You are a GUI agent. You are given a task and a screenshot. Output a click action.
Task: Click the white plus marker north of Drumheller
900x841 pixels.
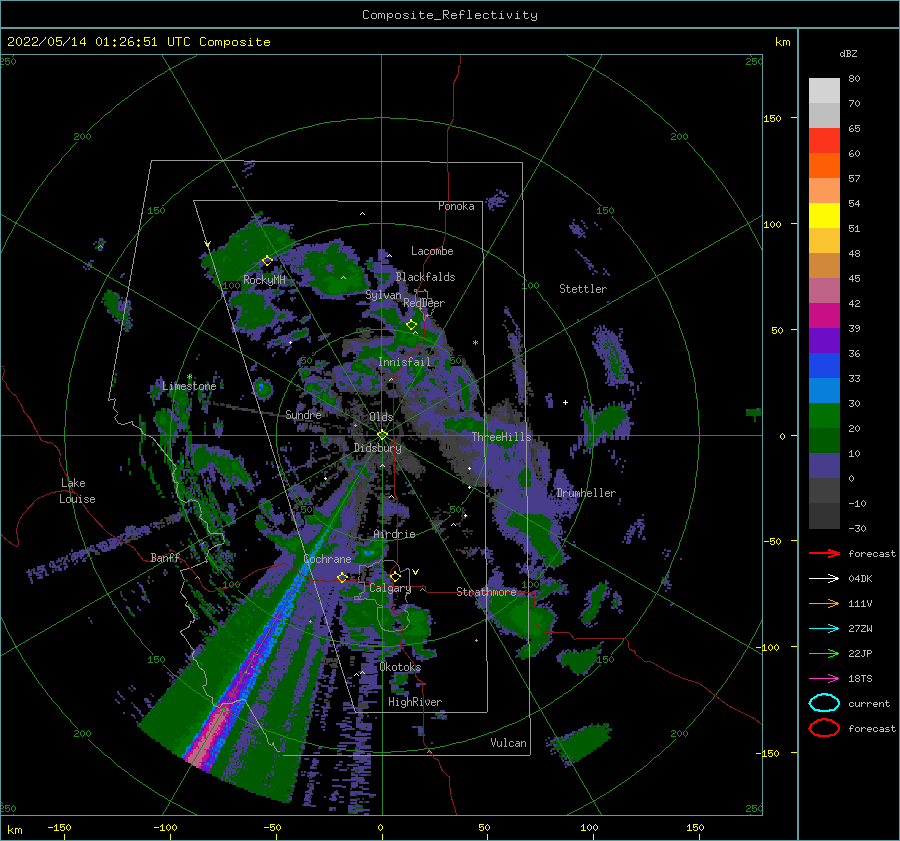(x=565, y=402)
